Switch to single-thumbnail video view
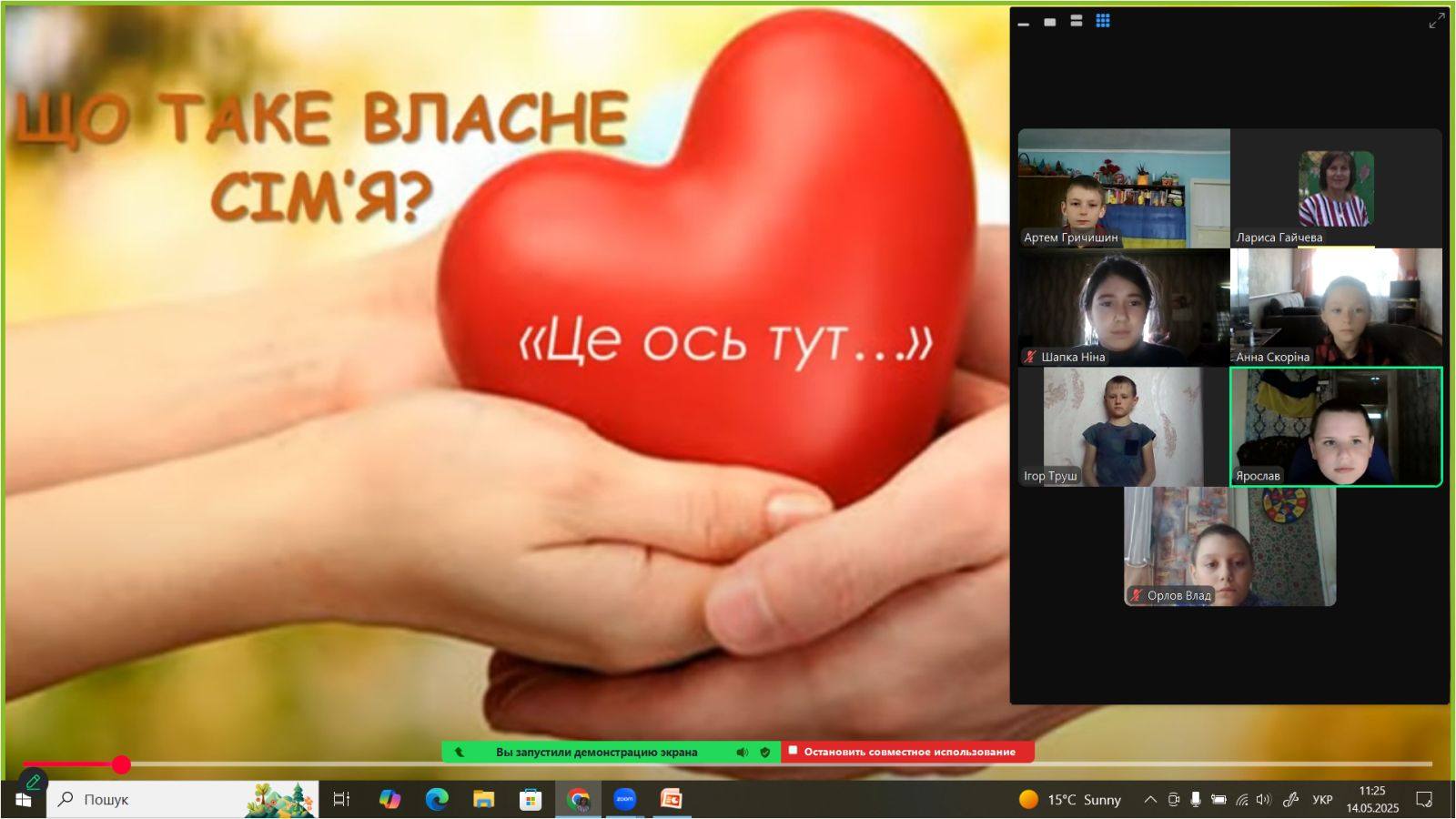Screen dimensions: 1456x819 pyautogui.click(x=1050, y=21)
